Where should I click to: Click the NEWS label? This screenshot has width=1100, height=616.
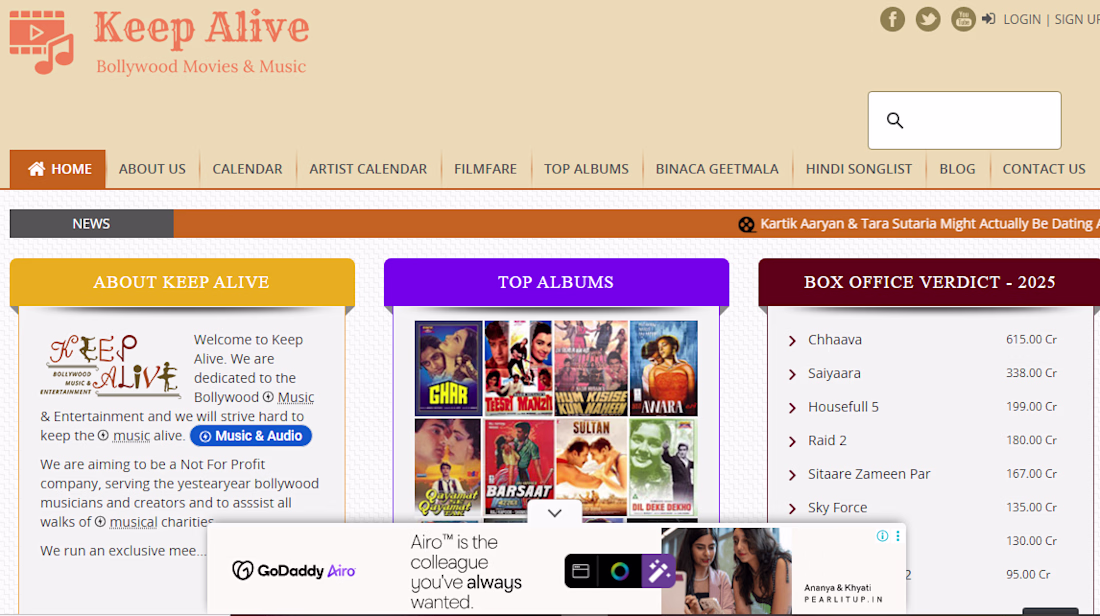click(x=91, y=224)
